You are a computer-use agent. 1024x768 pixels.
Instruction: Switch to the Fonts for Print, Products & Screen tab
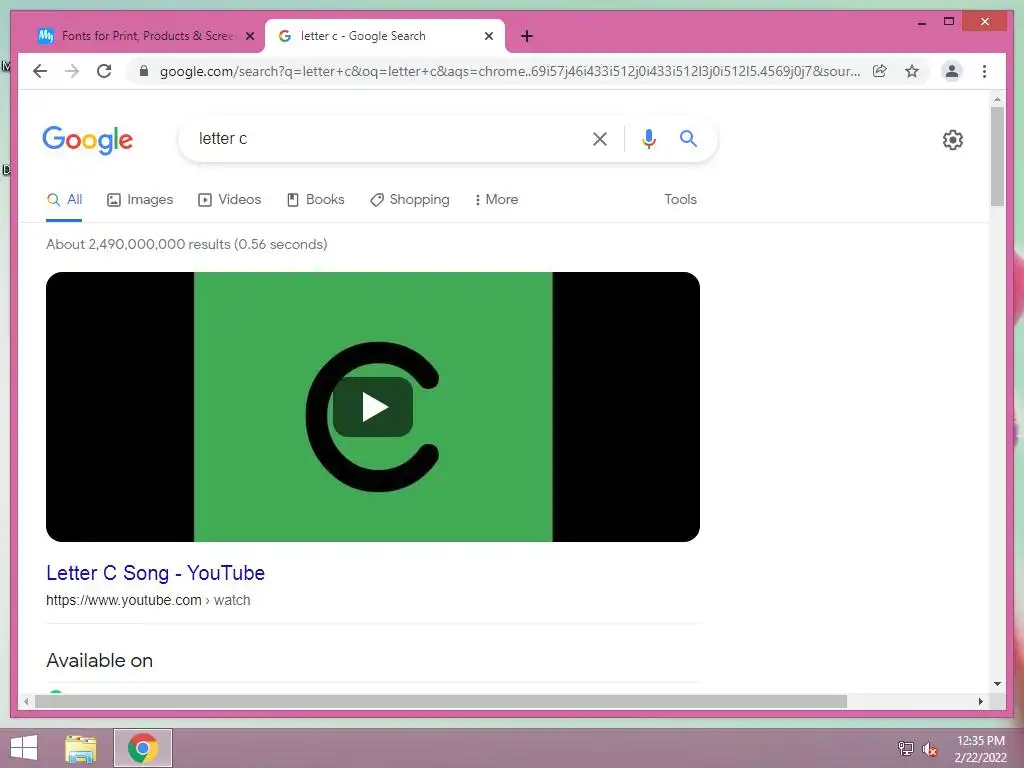point(146,36)
